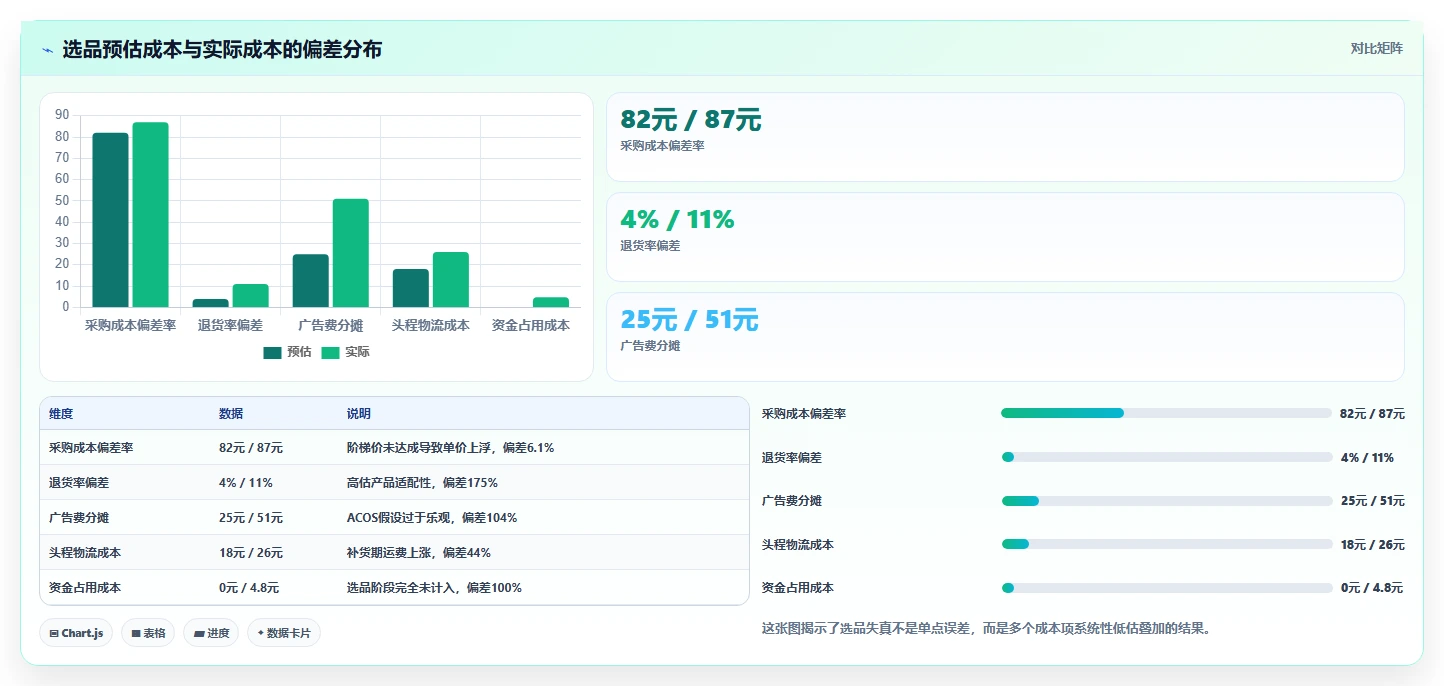
Task: Toggle the 实际 legend swatch
Action: click(331, 352)
